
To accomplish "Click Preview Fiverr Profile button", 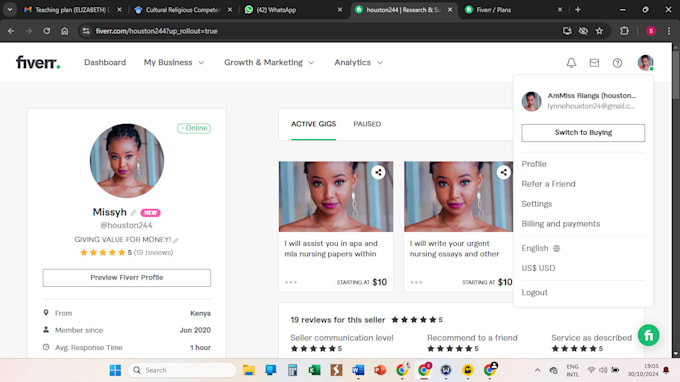I will tap(127, 278).
